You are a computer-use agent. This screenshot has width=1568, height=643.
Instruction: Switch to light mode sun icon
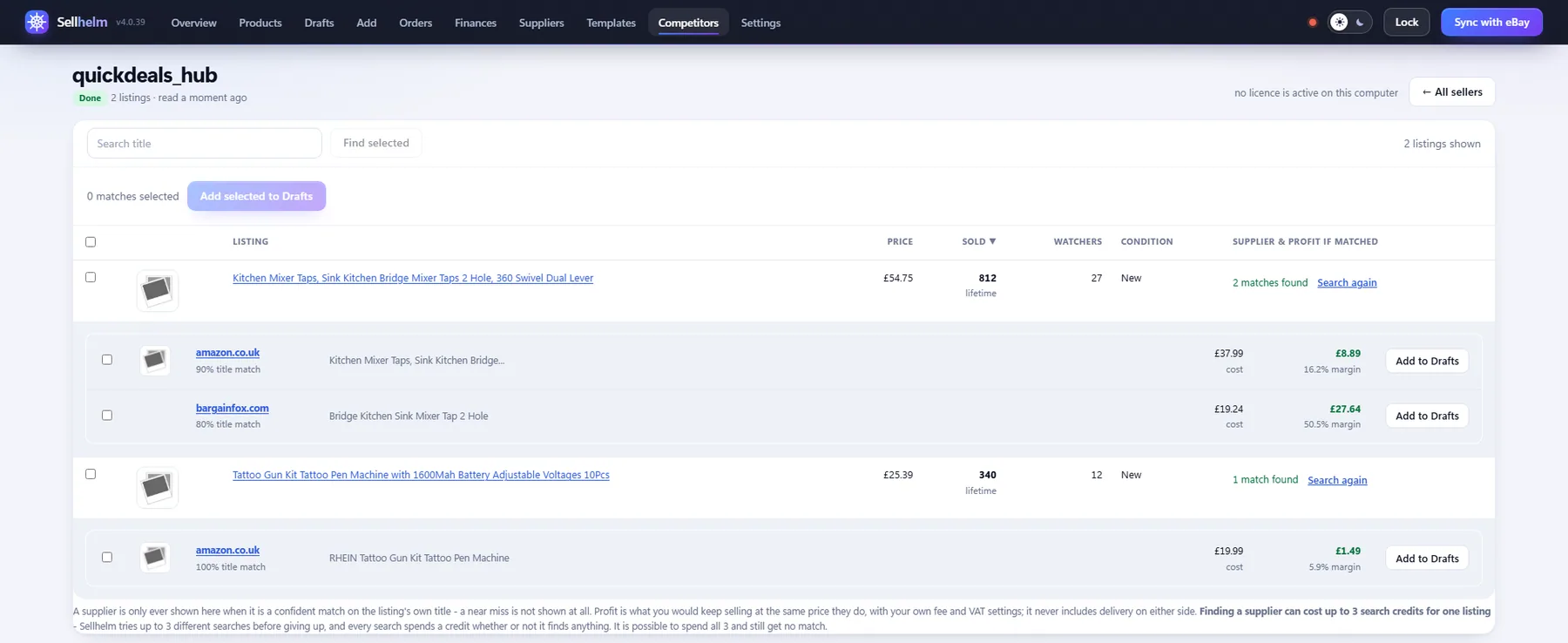1339,22
